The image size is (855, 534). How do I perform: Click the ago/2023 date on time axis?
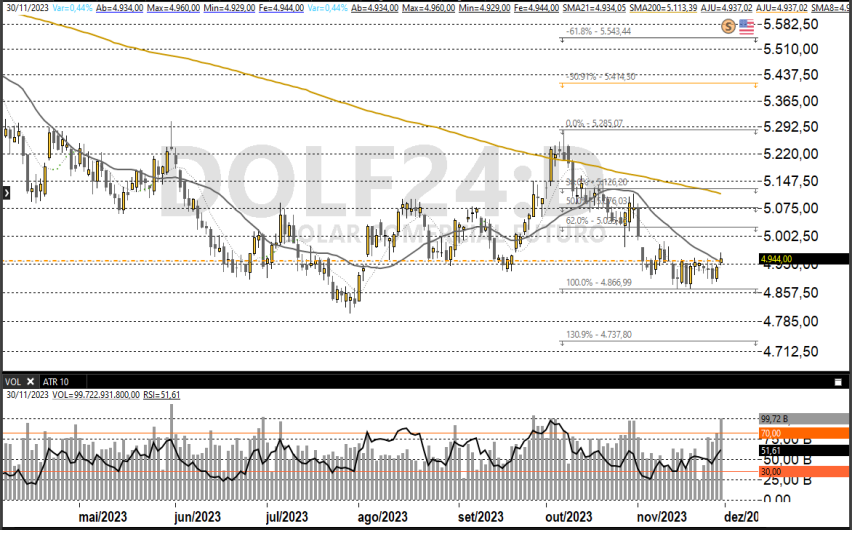pos(382,517)
